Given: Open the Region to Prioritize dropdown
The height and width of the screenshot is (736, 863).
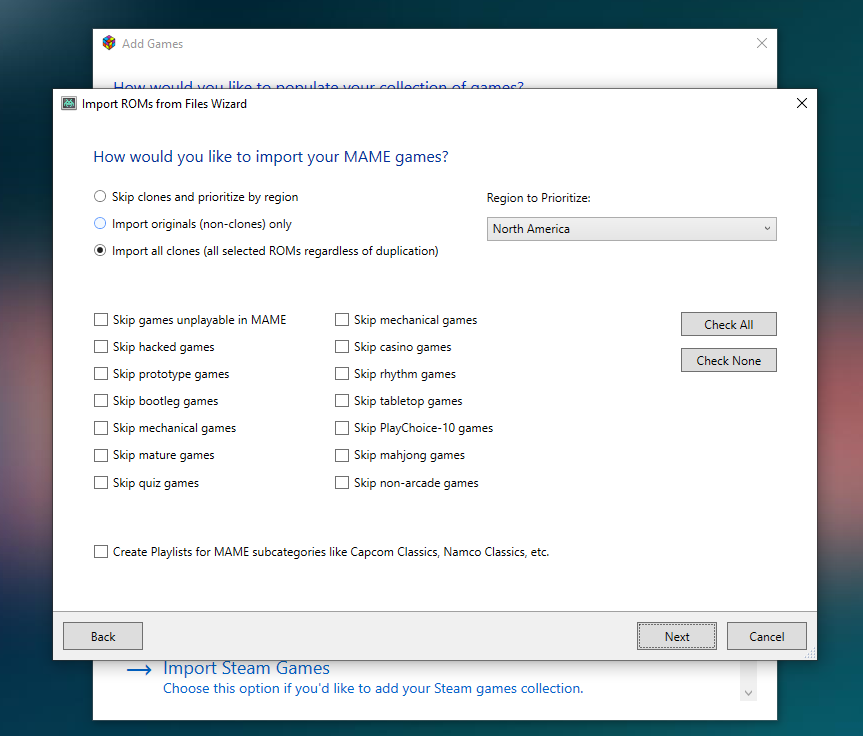Looking at the screenshot, I should point(631,229).
